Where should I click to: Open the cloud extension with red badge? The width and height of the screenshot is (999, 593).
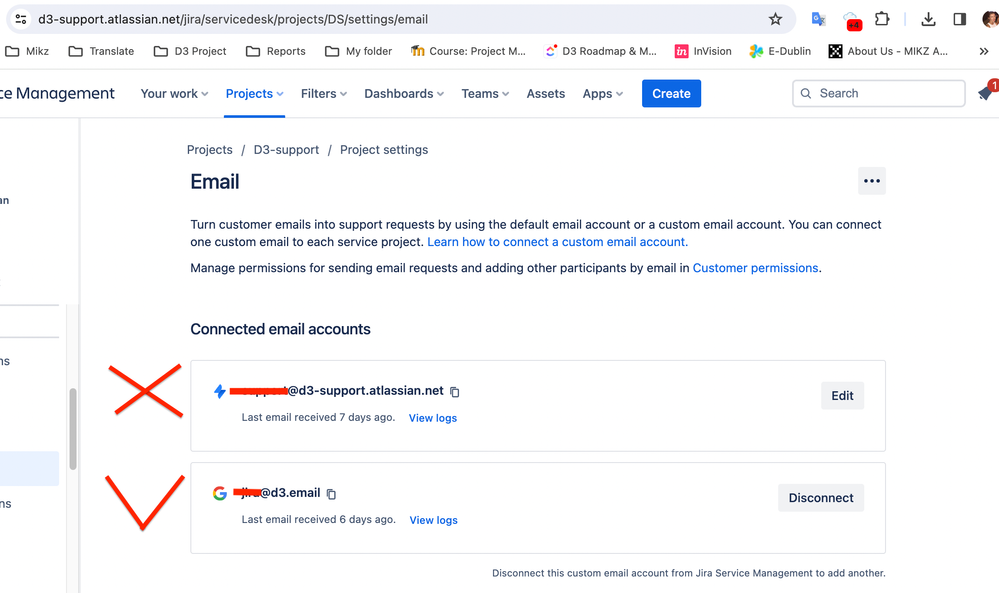click(x=851, y=20)
